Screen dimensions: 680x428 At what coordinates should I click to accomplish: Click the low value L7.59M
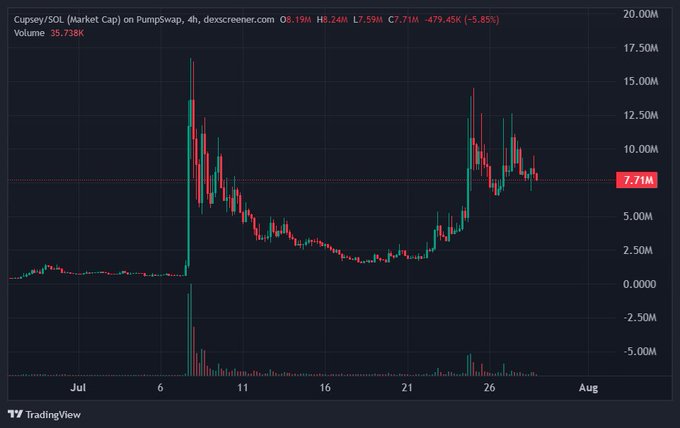(x=368, y=20)
